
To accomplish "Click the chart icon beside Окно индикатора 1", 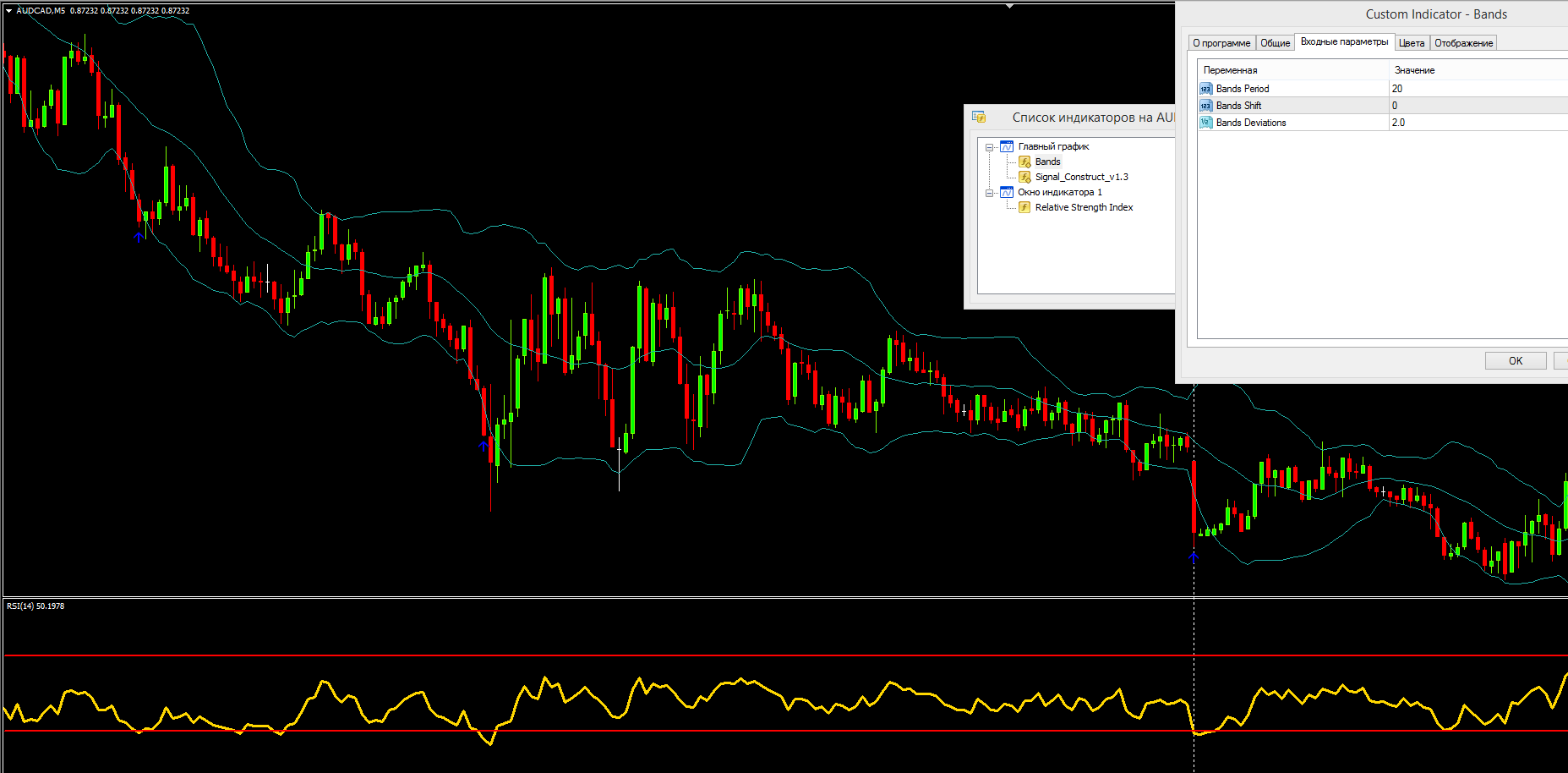I will [x=1007, y=192].
